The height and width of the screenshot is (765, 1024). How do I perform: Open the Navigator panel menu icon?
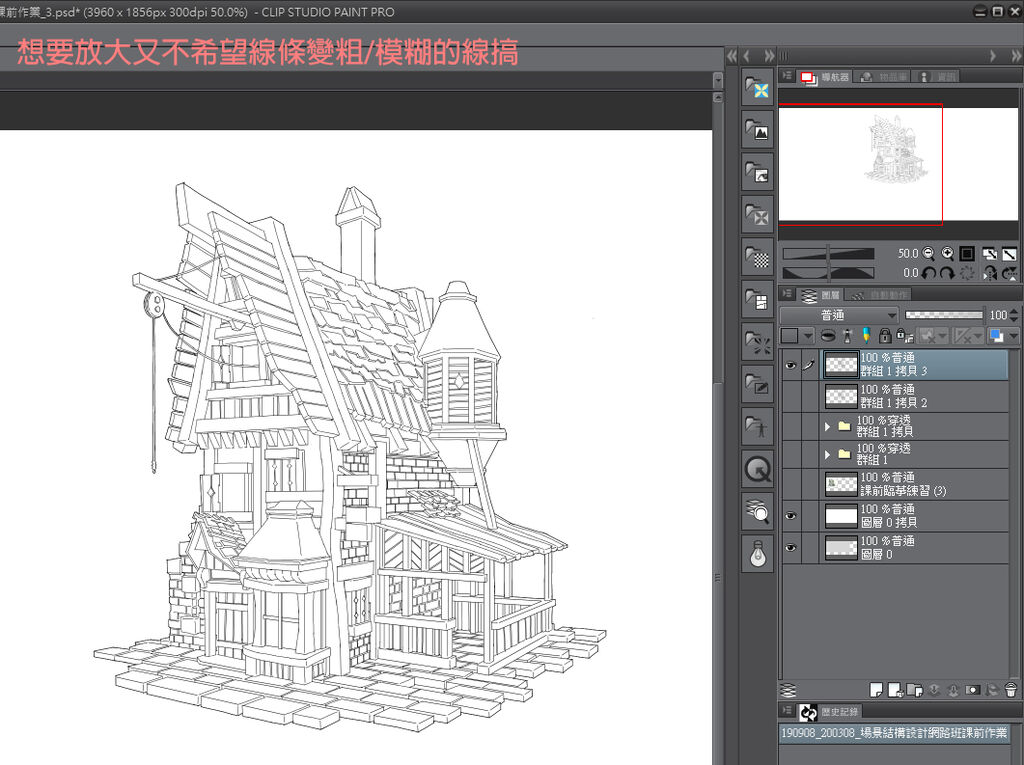tap(788, 76)
